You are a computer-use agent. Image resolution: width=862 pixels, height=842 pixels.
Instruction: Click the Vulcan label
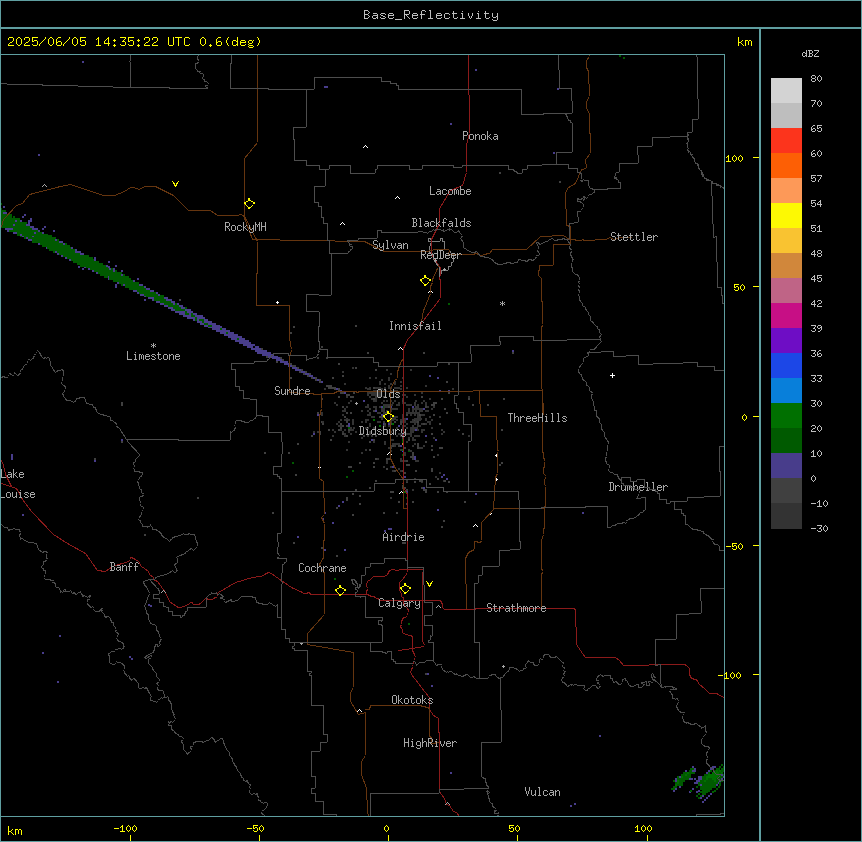pos(542,792)
